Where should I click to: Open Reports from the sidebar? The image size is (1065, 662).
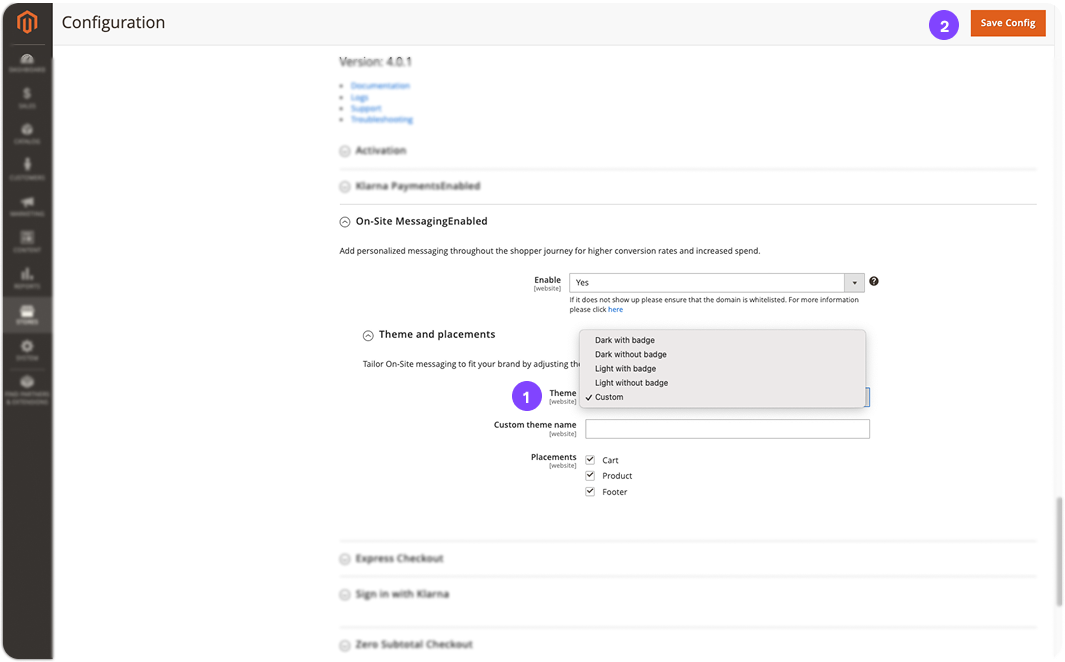coord(26,278)
